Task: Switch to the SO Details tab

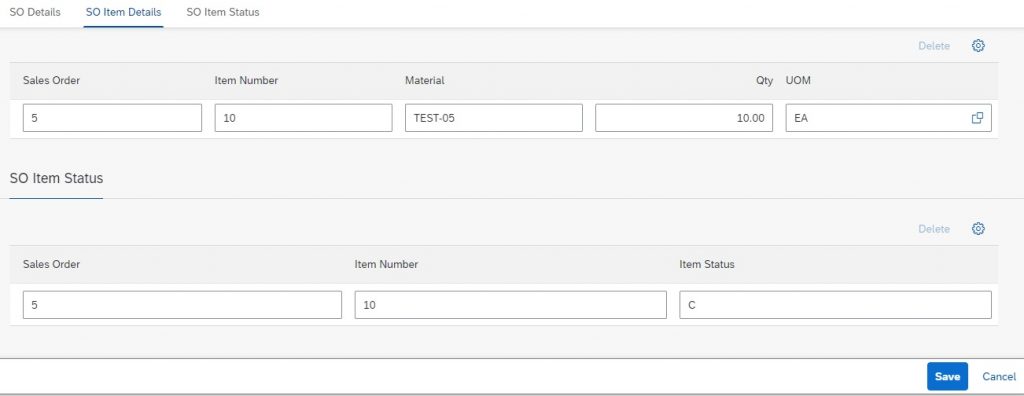Action: tap(35, 12)
